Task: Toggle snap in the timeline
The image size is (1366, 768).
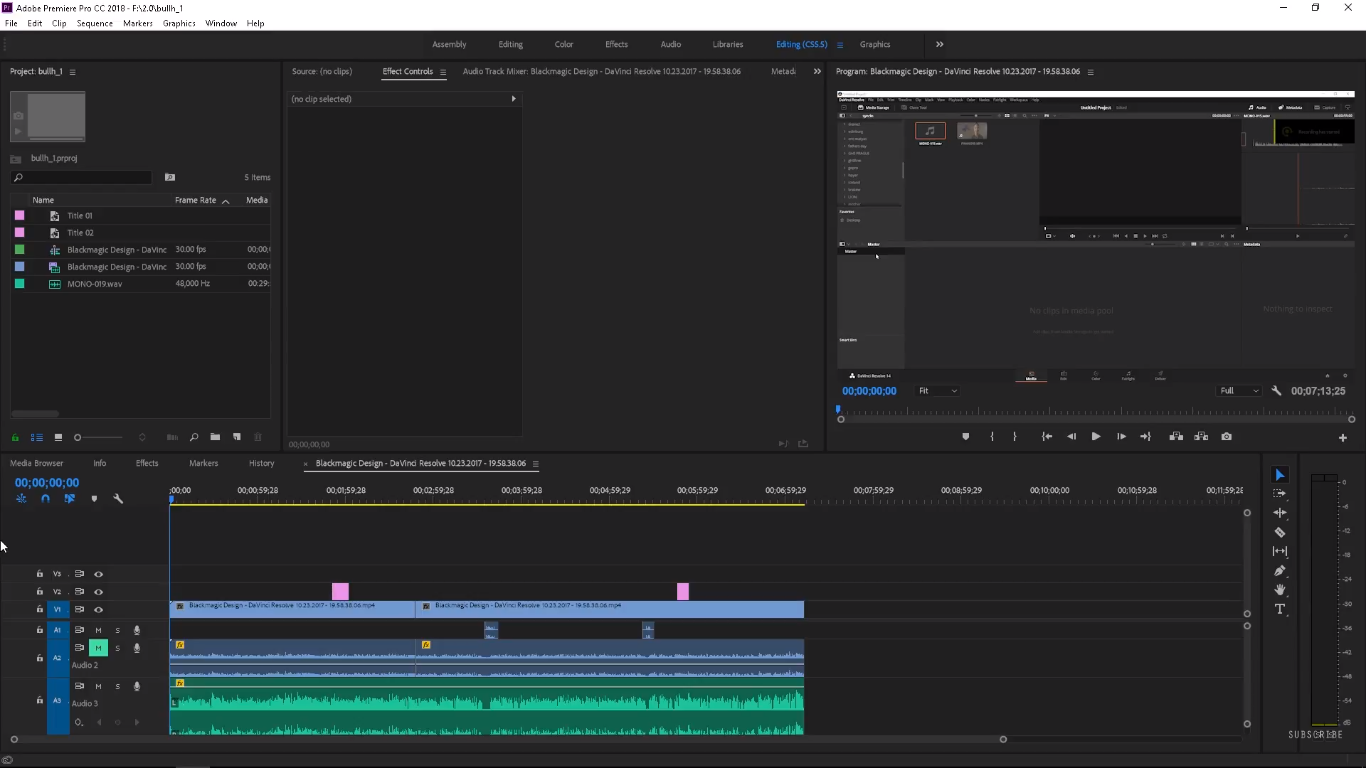Action: tap(45, 498)
